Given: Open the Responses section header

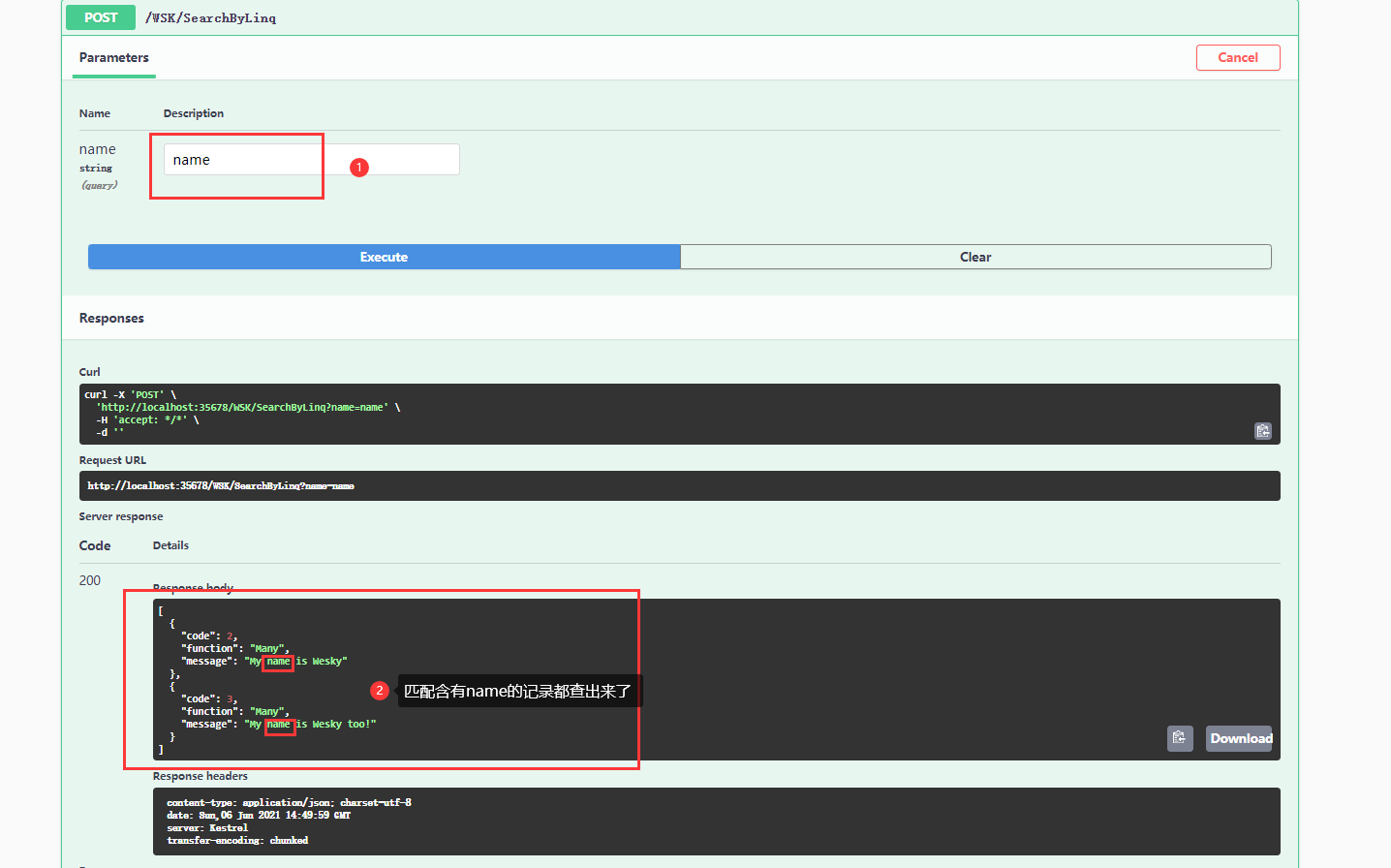Looking at the screenshot, I should [111, 317].
